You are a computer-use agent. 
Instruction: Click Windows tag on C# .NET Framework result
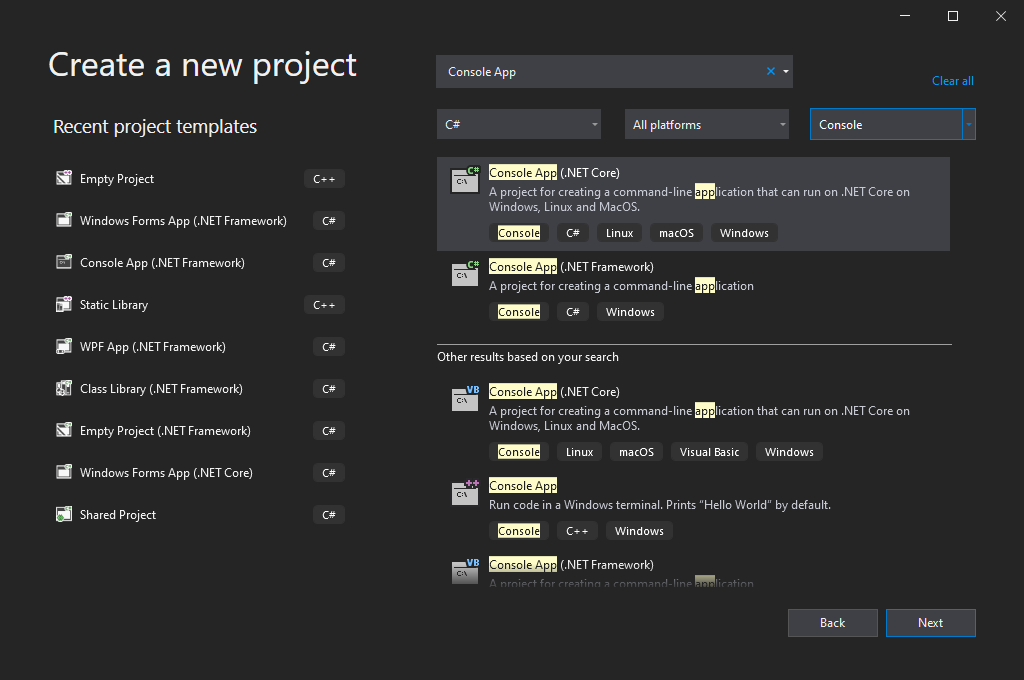630,312
